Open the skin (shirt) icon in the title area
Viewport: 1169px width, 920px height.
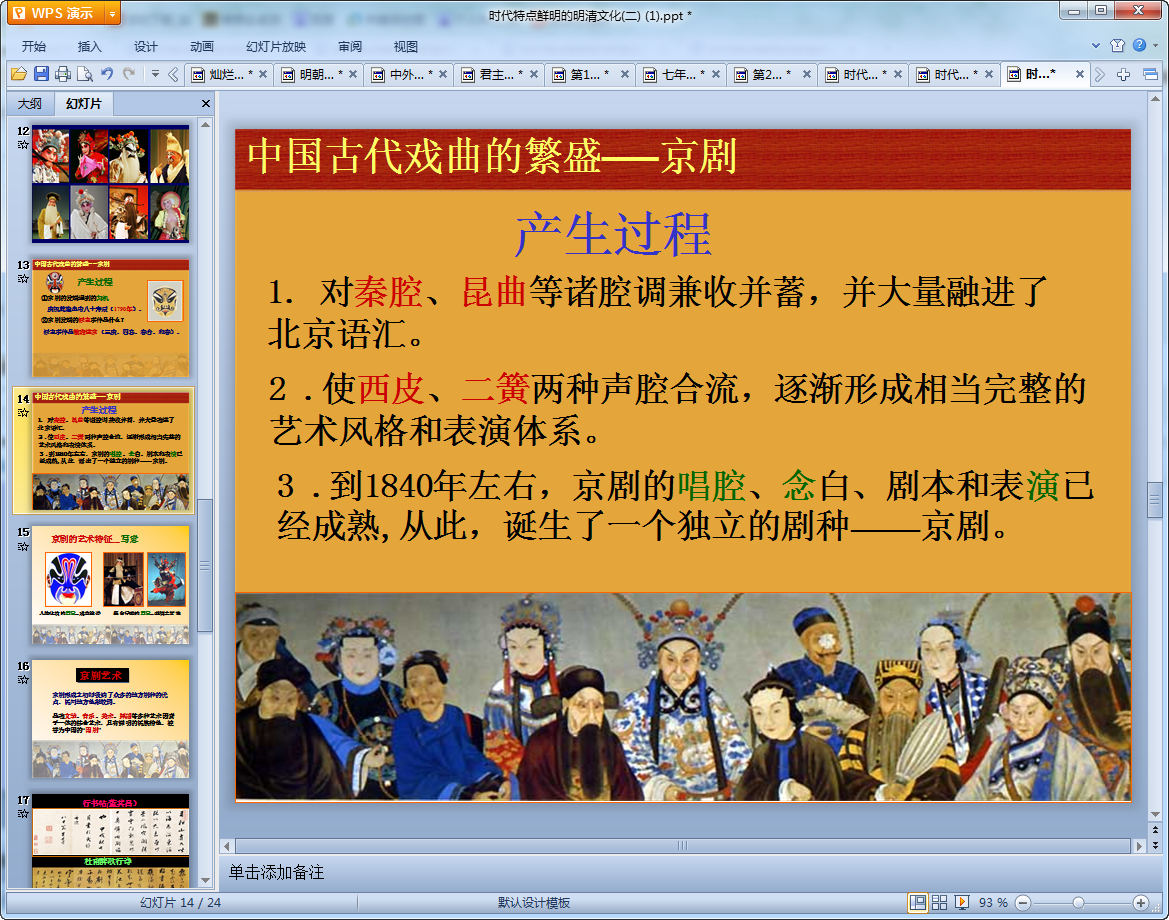(x=1118, y=45)
